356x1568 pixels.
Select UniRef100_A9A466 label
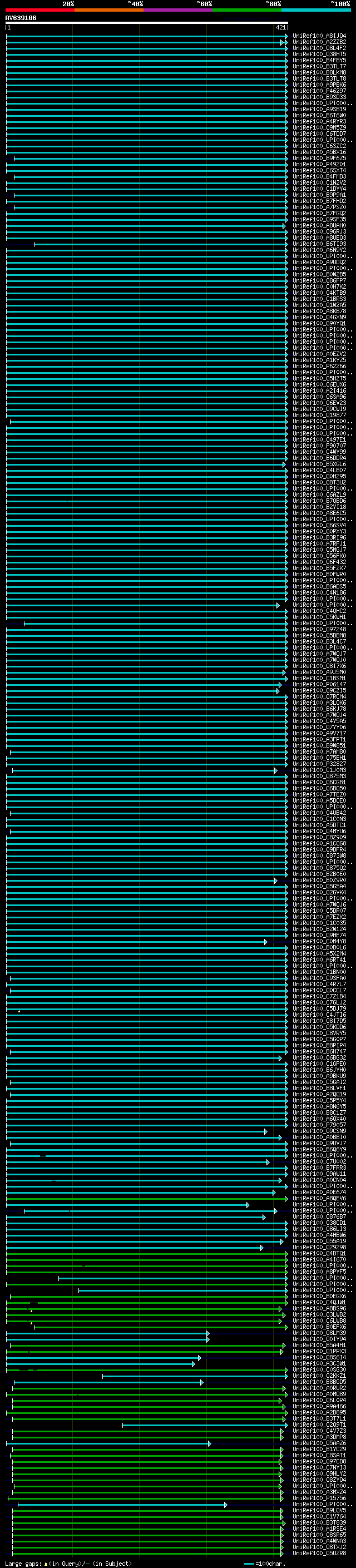coord(319,1406)
